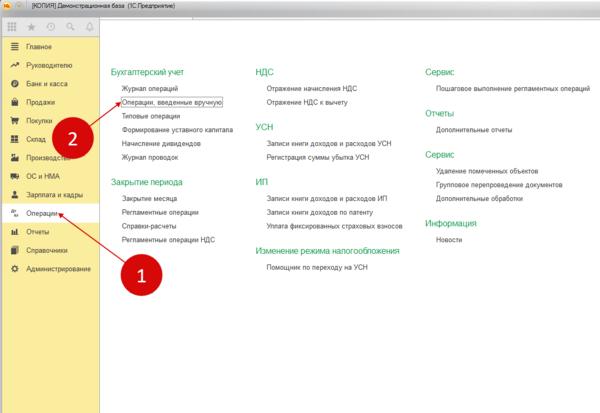Open Закрытие месяца link

click(x=151, y=198)
